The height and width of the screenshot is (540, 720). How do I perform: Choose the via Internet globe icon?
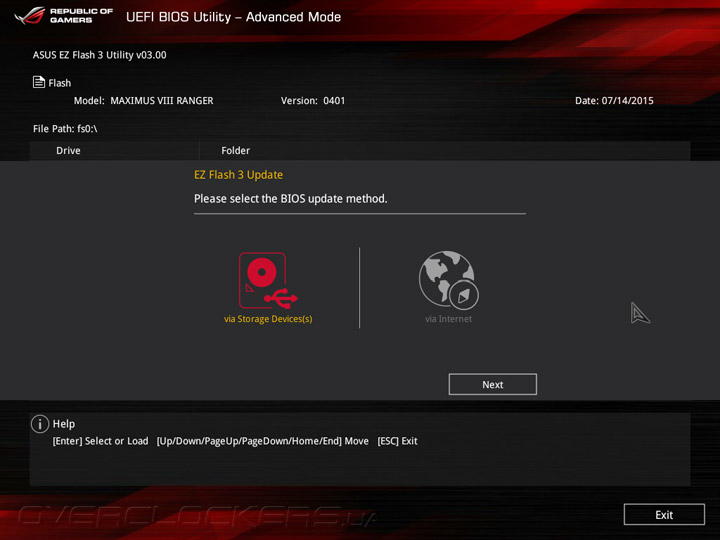coord(449,279)
